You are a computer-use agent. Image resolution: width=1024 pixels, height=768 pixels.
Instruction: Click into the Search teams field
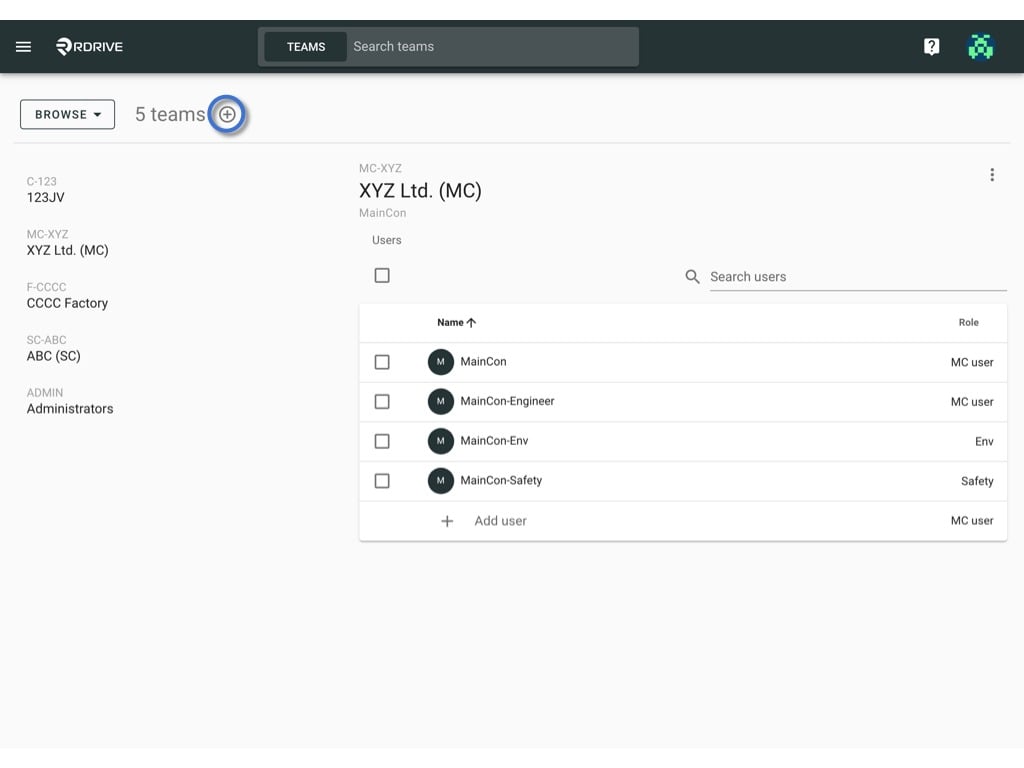(493, 46)
